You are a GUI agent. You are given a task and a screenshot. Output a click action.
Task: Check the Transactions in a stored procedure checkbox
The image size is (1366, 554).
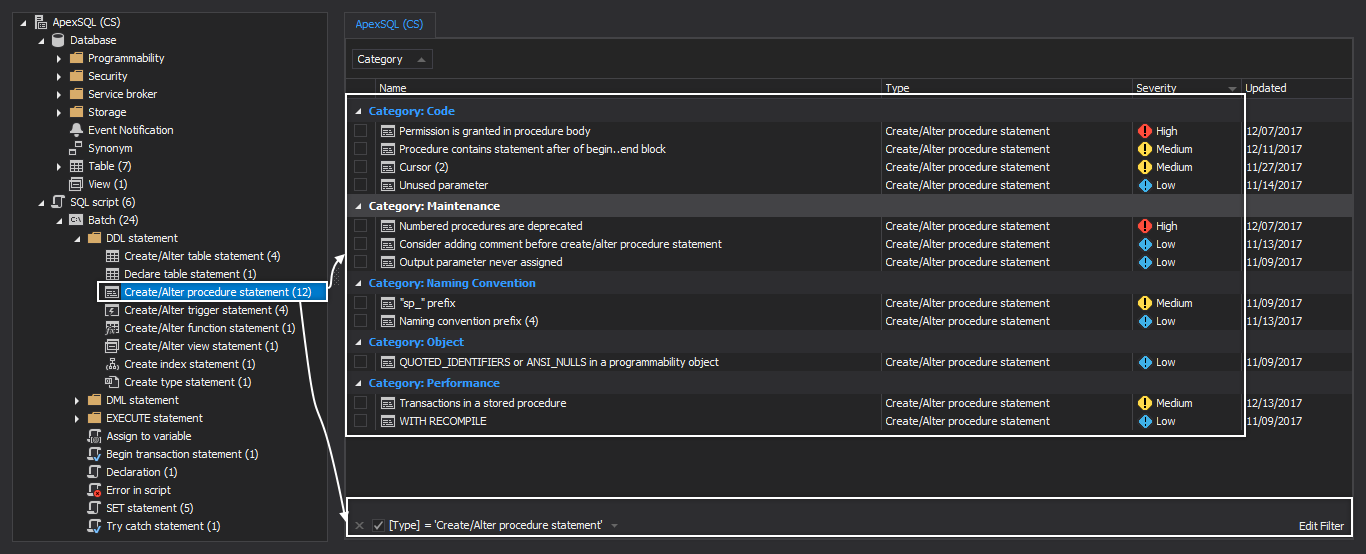point(360,403)
